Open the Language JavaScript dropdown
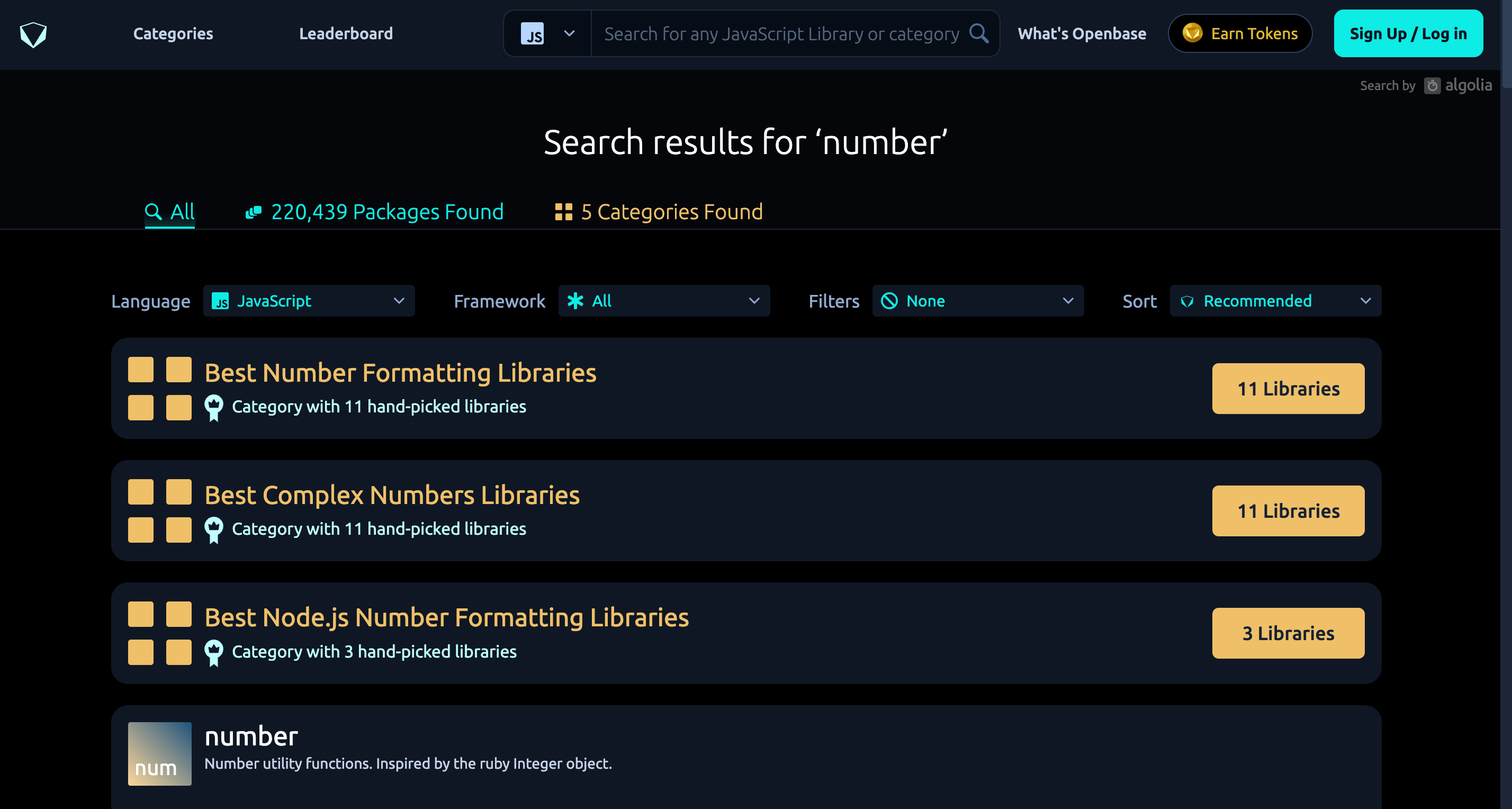Viewport: 1512px width, 809px height. (309, 301)
